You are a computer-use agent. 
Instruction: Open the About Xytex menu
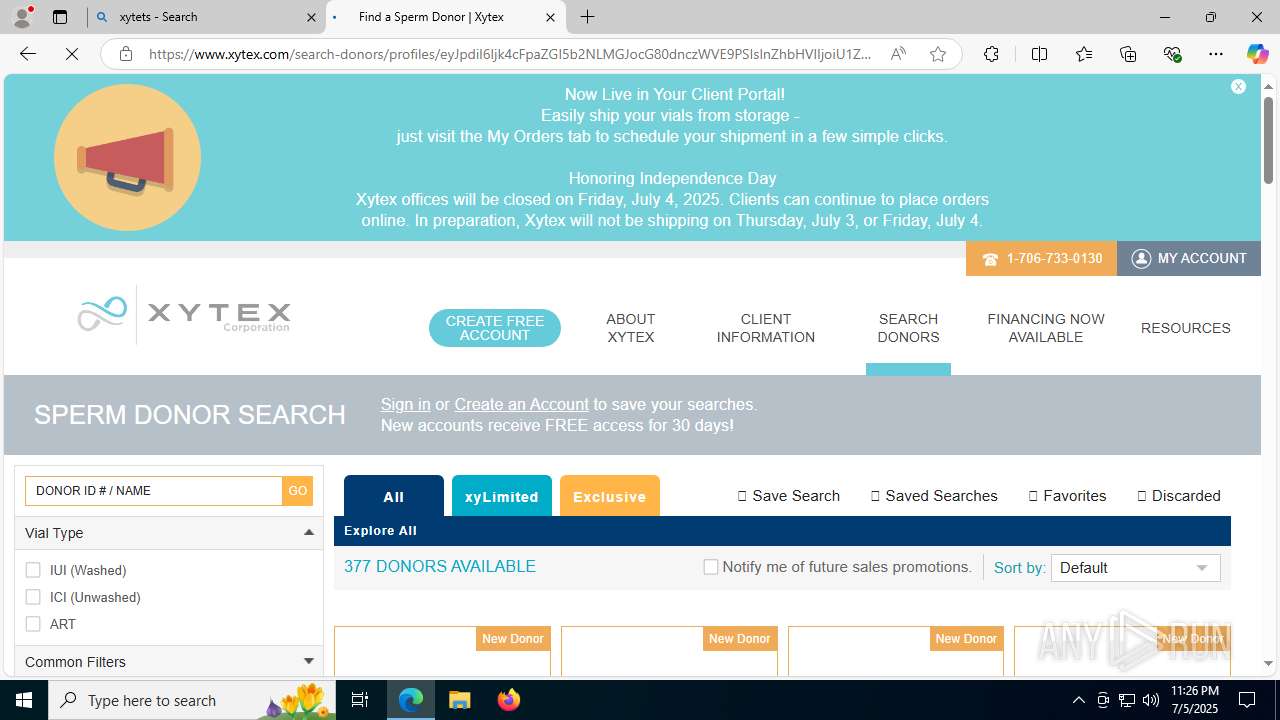click(x=631, y=328)
